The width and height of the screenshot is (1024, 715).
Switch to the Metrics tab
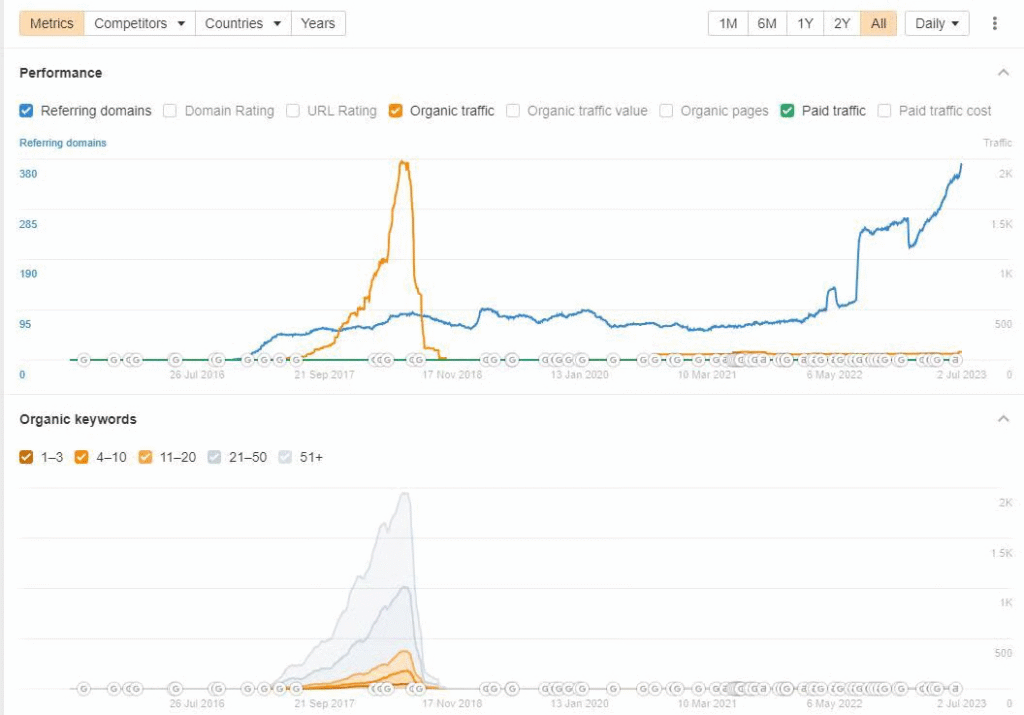click(51, 23)
